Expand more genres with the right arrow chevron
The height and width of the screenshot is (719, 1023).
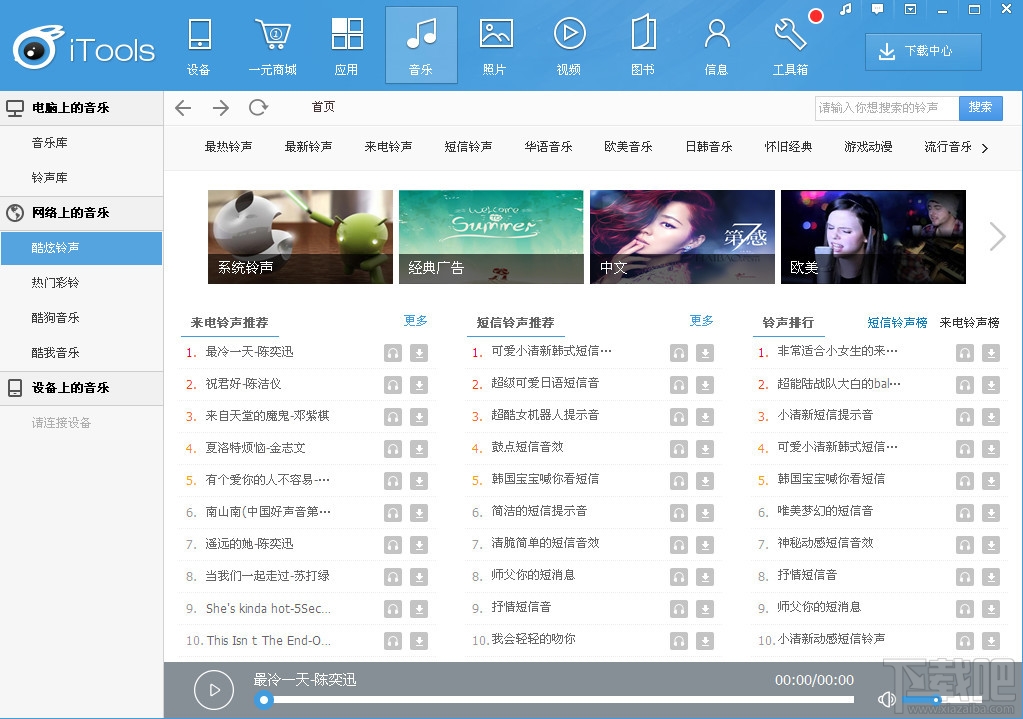coord(984,146)
